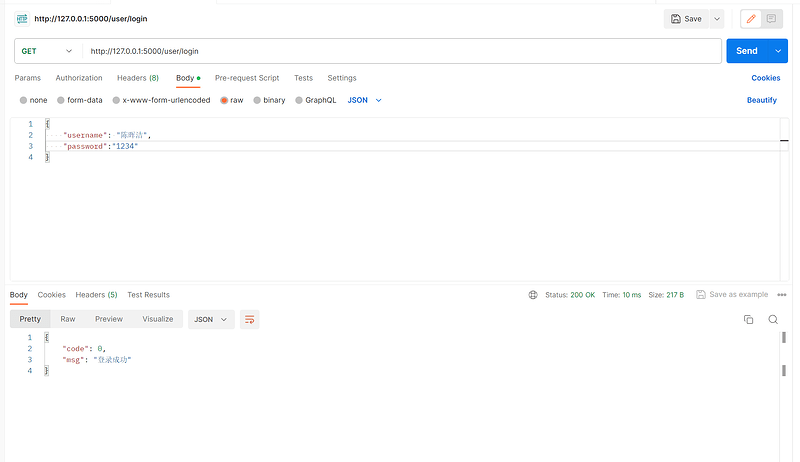
Task: Click the response body scrollbar
Action: (784, 353)
